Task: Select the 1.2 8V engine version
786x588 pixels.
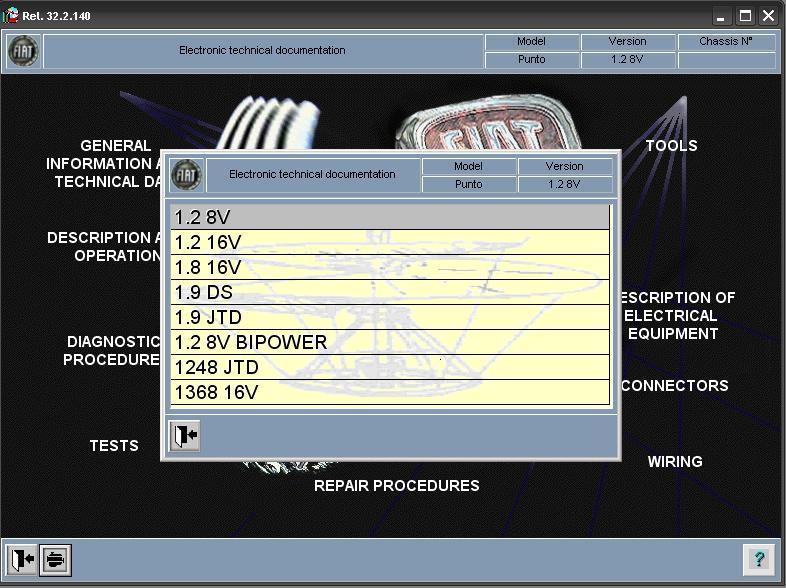Action: click(390, 217)
